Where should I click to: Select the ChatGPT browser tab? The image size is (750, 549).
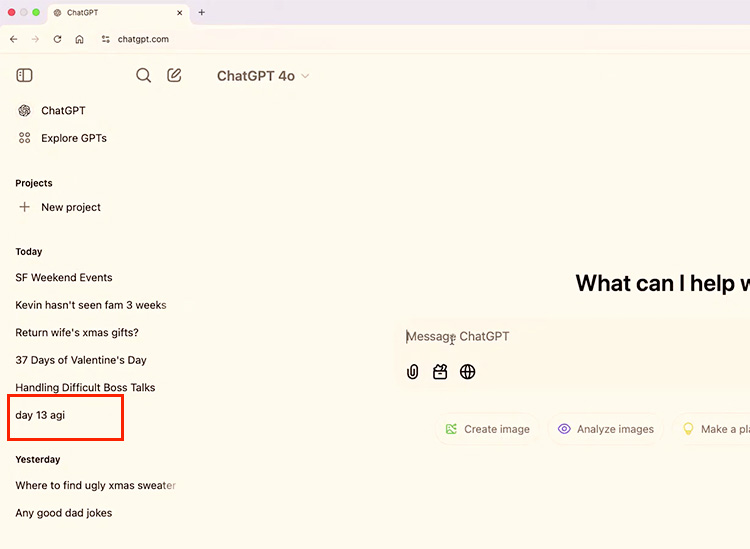[119, 13]
